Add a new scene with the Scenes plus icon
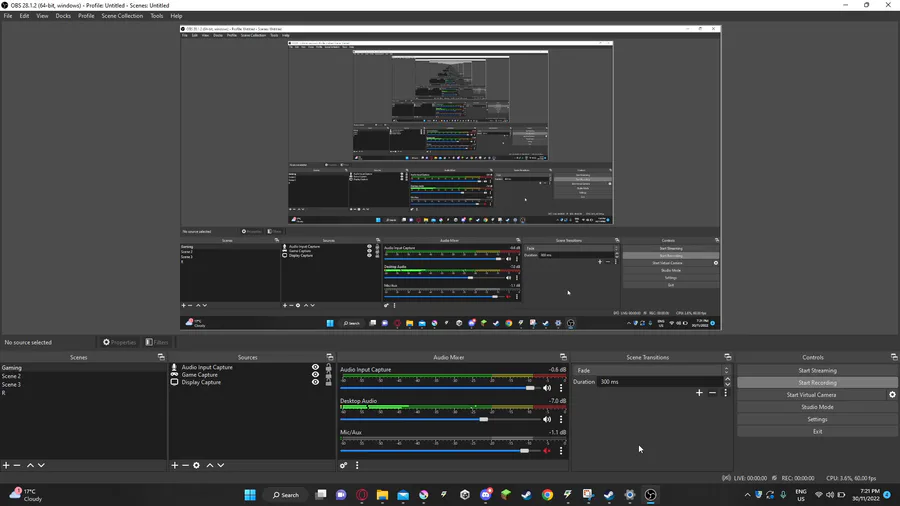This screenshot has width=900, height=506. 6,465
